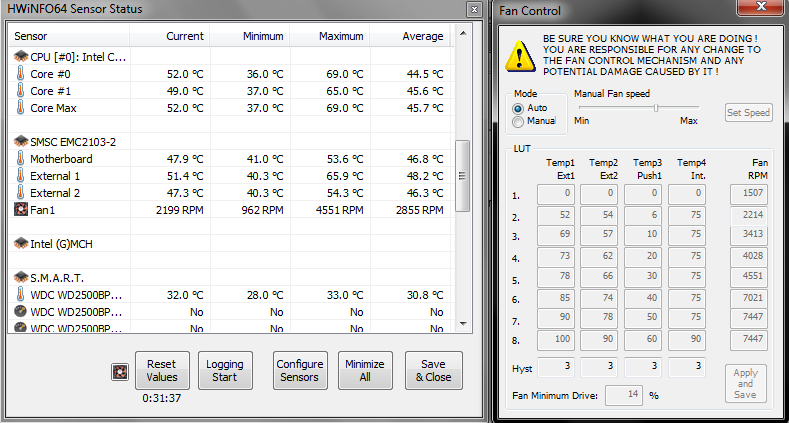Close the HWiNFO64 Sensor Status window
Viewport: 789px width, 423px height.
(x=474, y=9)
